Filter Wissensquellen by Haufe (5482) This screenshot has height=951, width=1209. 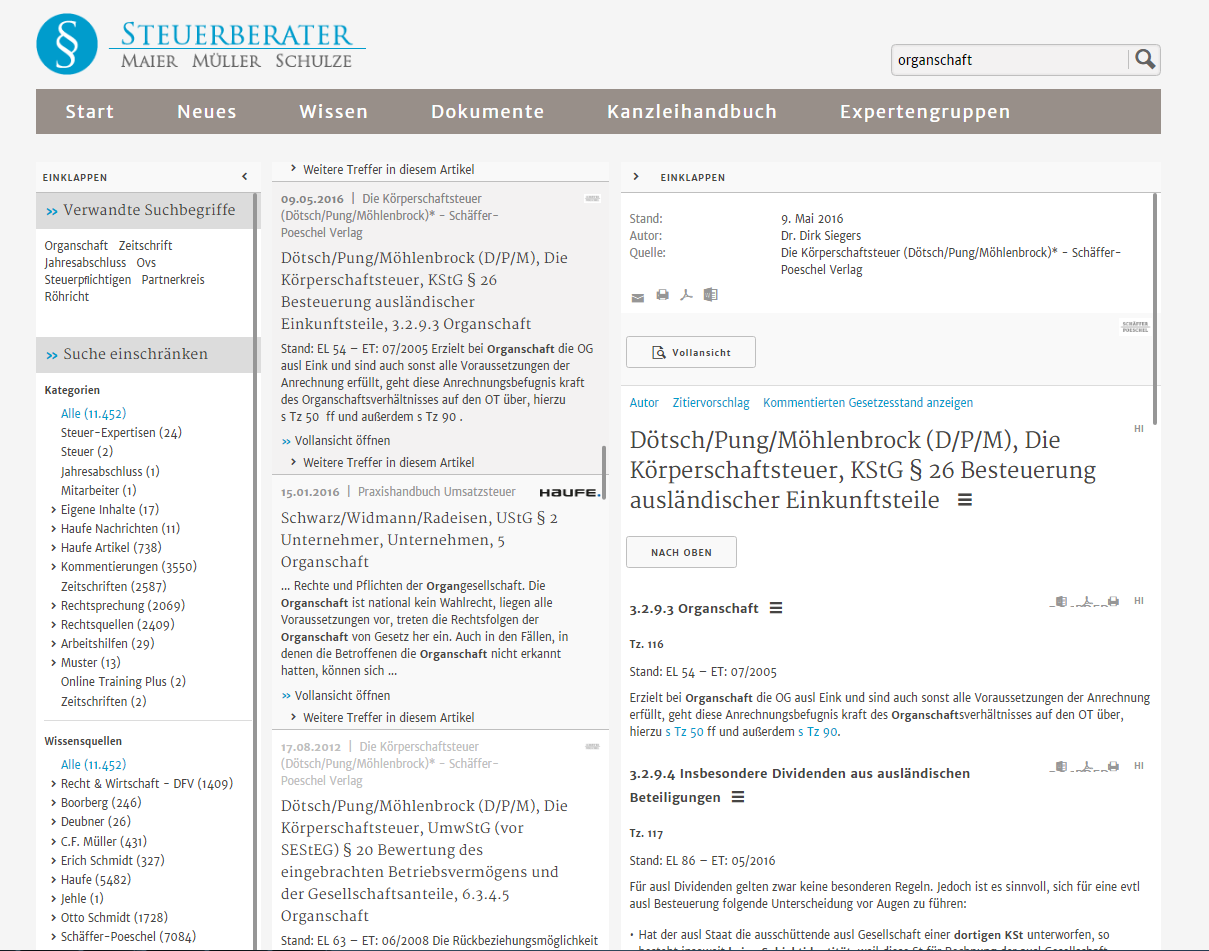click(96, 880)
